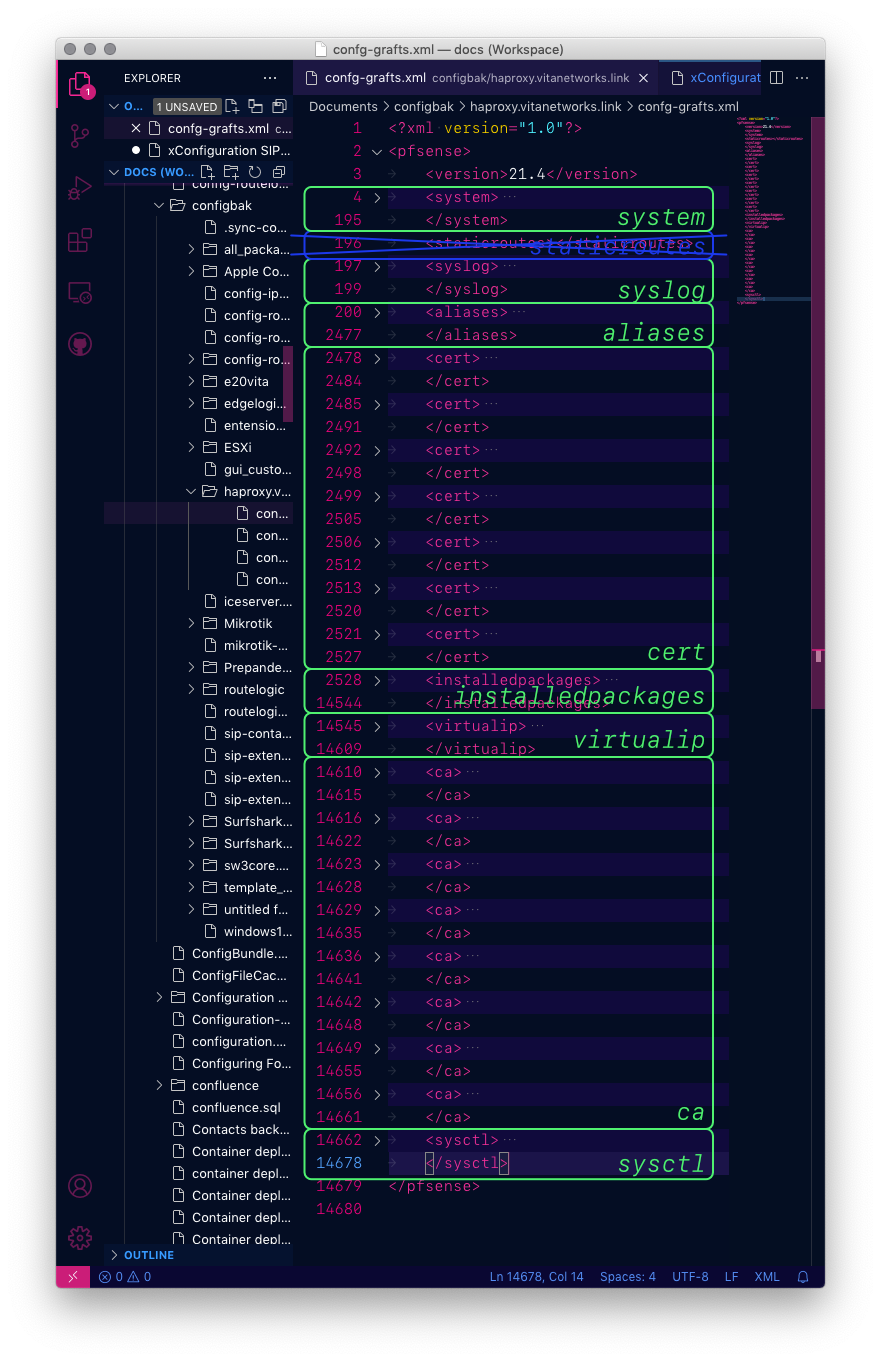Create new untitled file in Open Editors
The width and height of the screenshot is (881, 1362).
[232, 106]
